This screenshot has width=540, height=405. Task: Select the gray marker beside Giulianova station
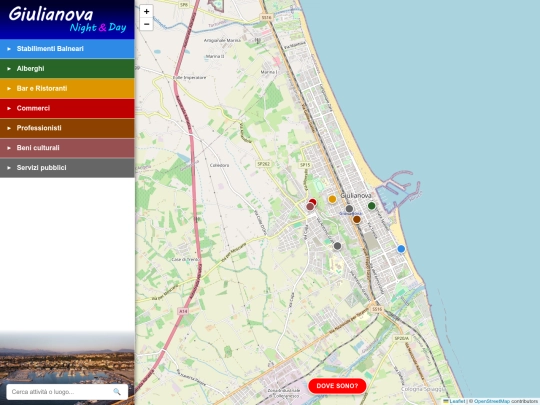(349, 208)
